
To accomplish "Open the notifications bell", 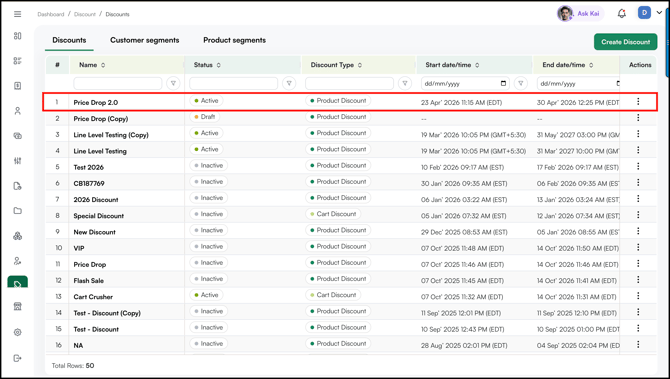I will tap(622, 14).
